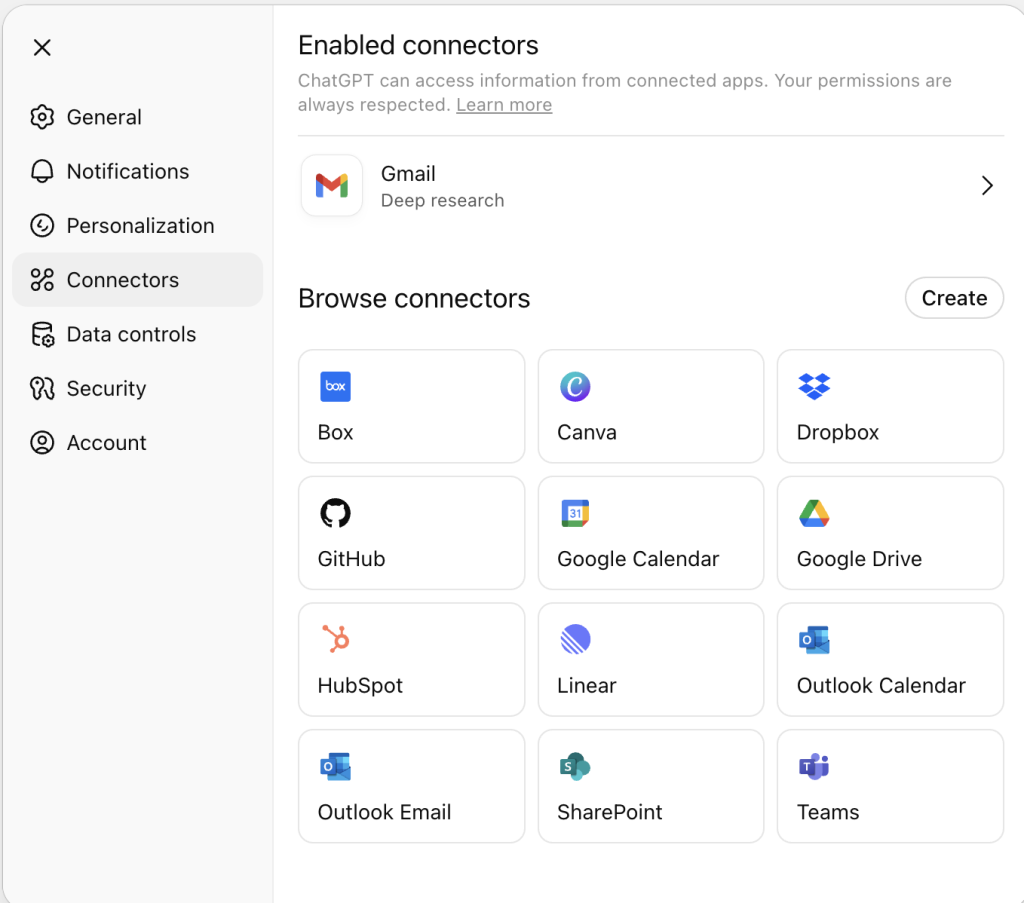Viewport: 1024px width, 903px height.
Task: Click the Create connector button
Action: [x=954, y=298]
